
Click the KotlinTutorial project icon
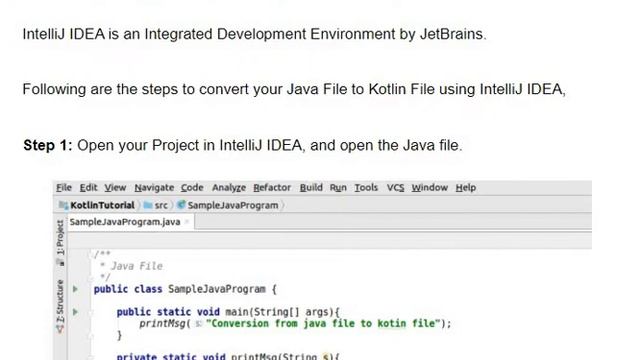[64, 205]
